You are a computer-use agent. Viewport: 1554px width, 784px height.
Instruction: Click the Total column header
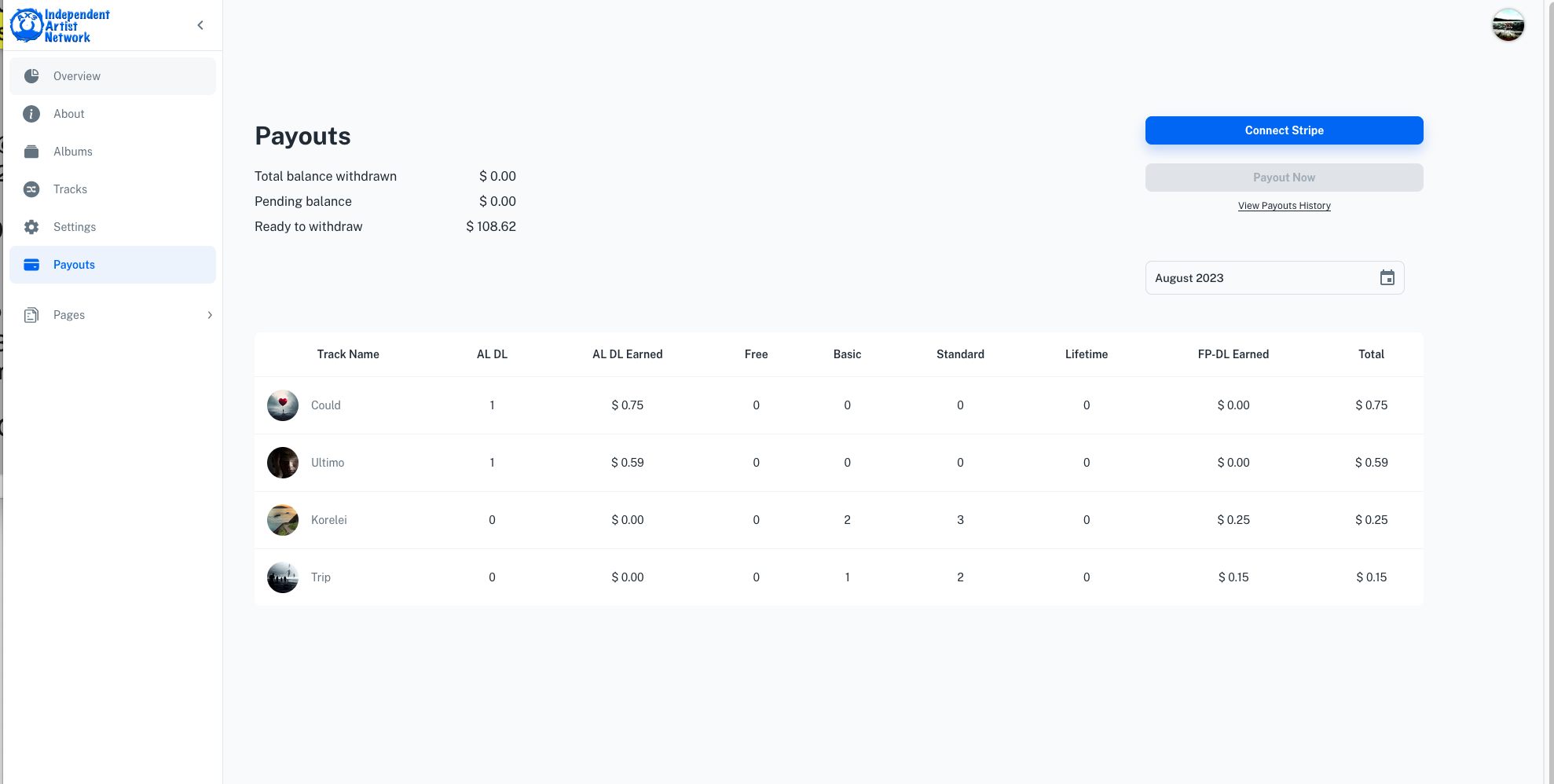pyautogui.click(x=1371, y=354)
